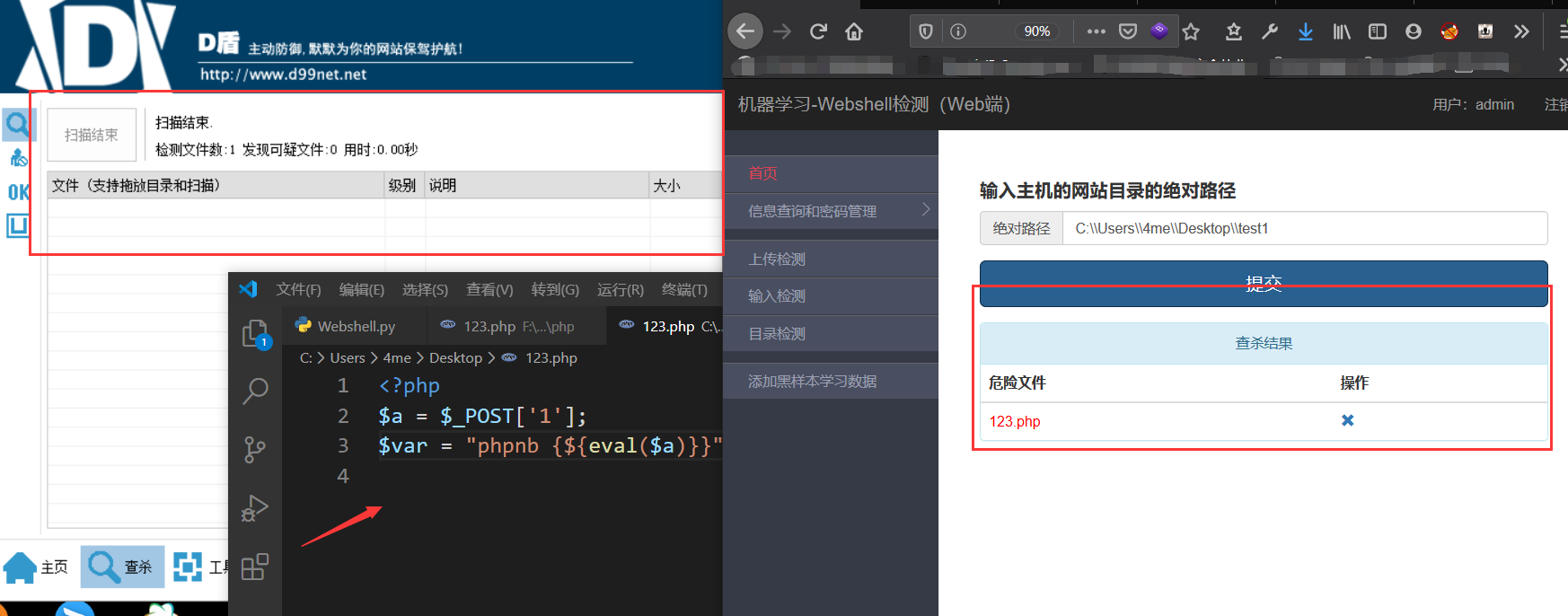Click the red-circled fox extension icon
Screen dimensions: 1568x616
pos(1449,31)
